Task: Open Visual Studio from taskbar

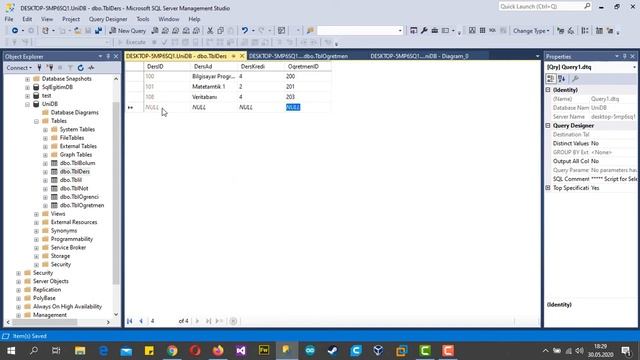Action: (241, 351)
